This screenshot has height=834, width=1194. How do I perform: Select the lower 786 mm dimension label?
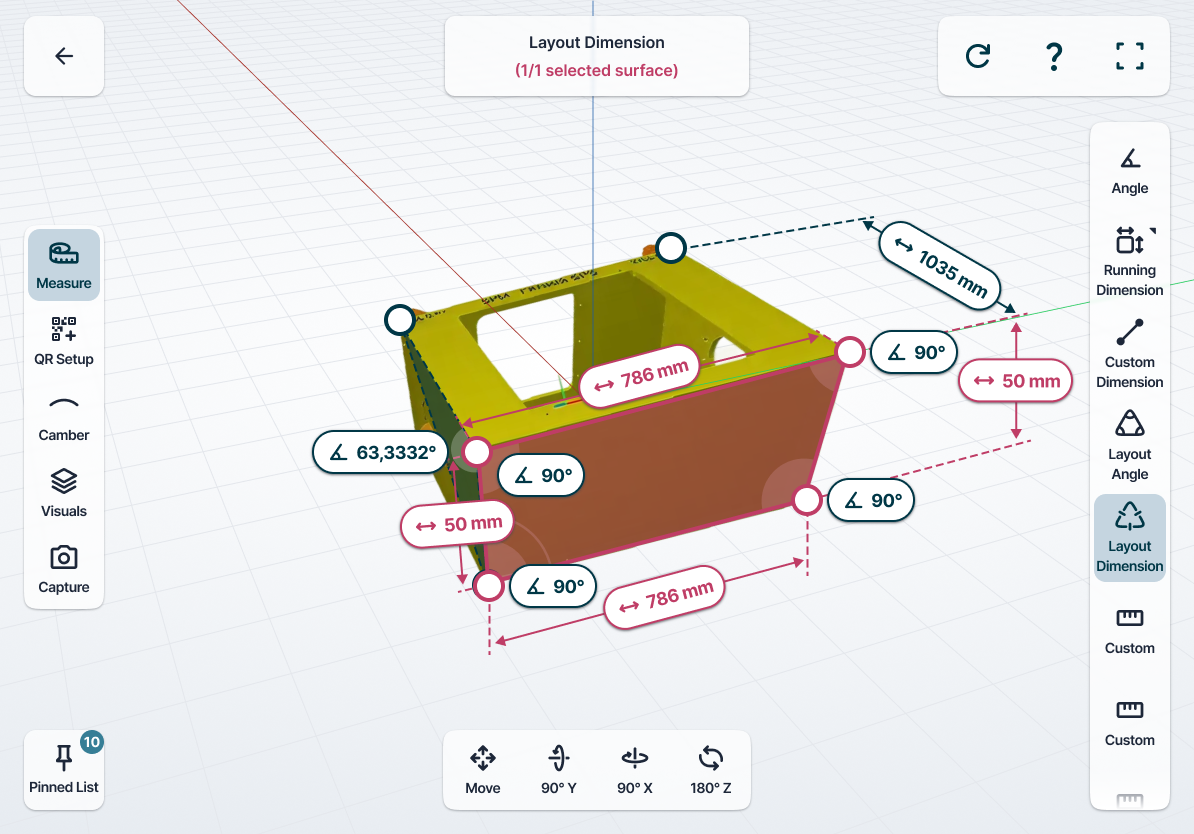pos(664,597)
